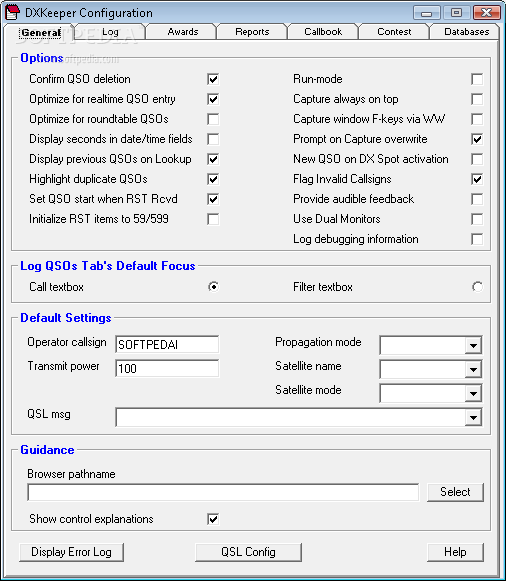Close the DXKeeper Configuration window
The height and width of the screenshot is (581, 506).
487,13
